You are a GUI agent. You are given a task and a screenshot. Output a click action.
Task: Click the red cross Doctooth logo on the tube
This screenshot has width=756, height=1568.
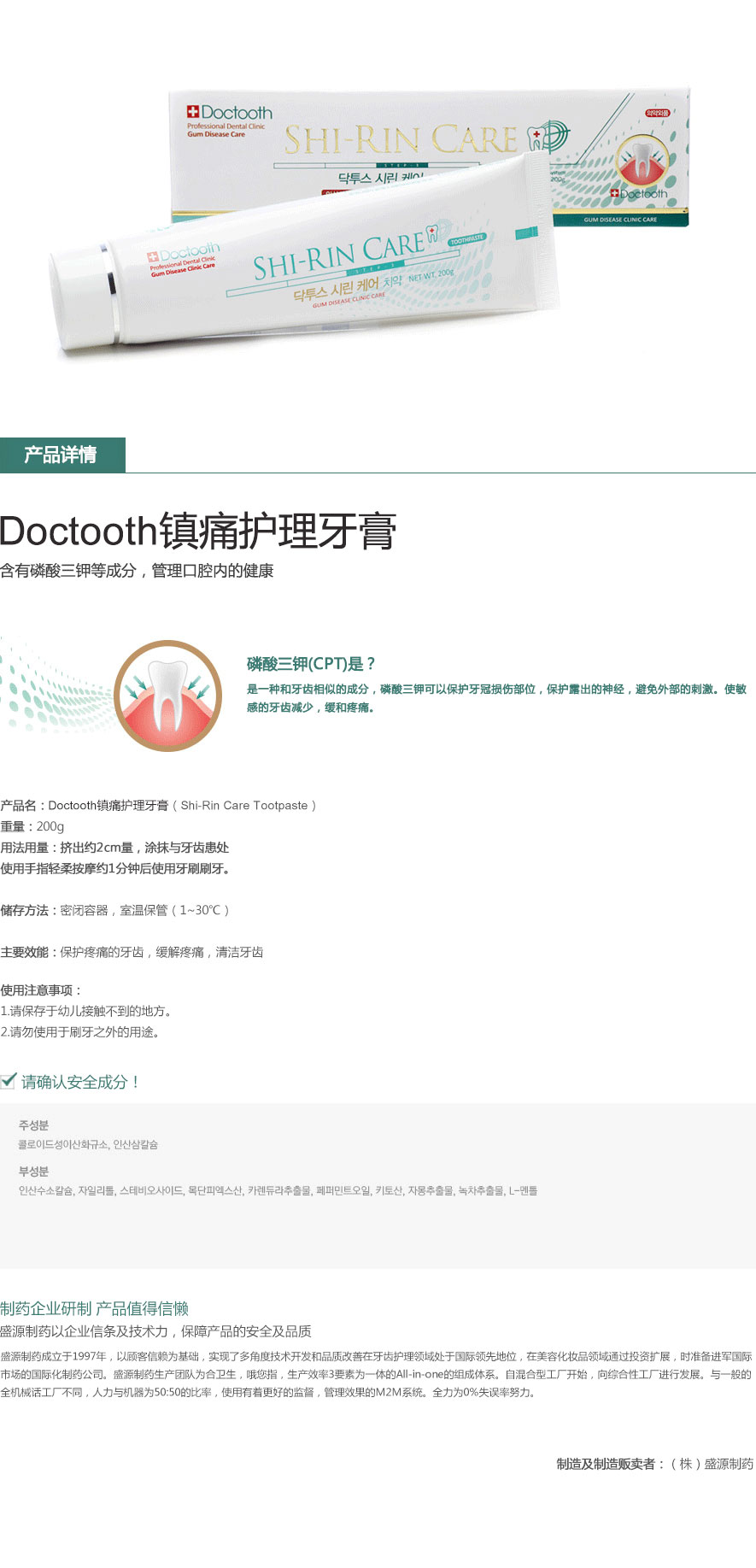click(x=182, y=253)
